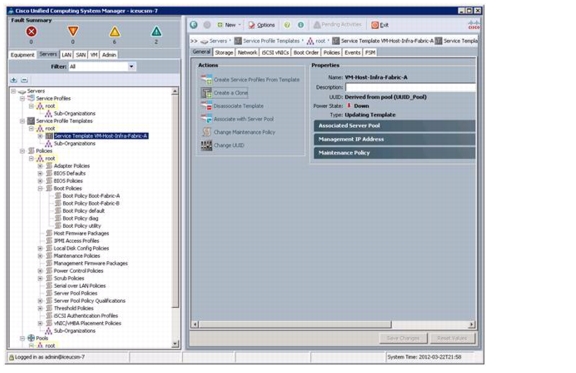Select Host Firmware Packages
The height and width of the screenshot is (373, 576).
(x=81, y=233)
